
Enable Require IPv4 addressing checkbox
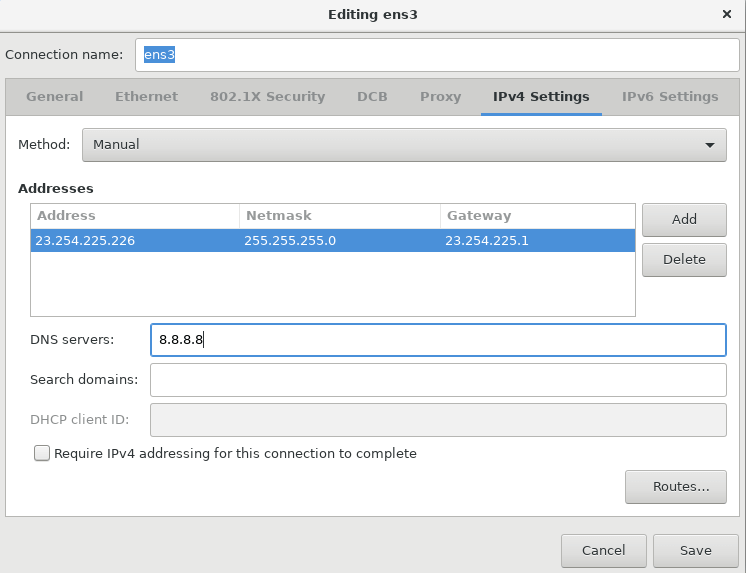tap(42, 453)
